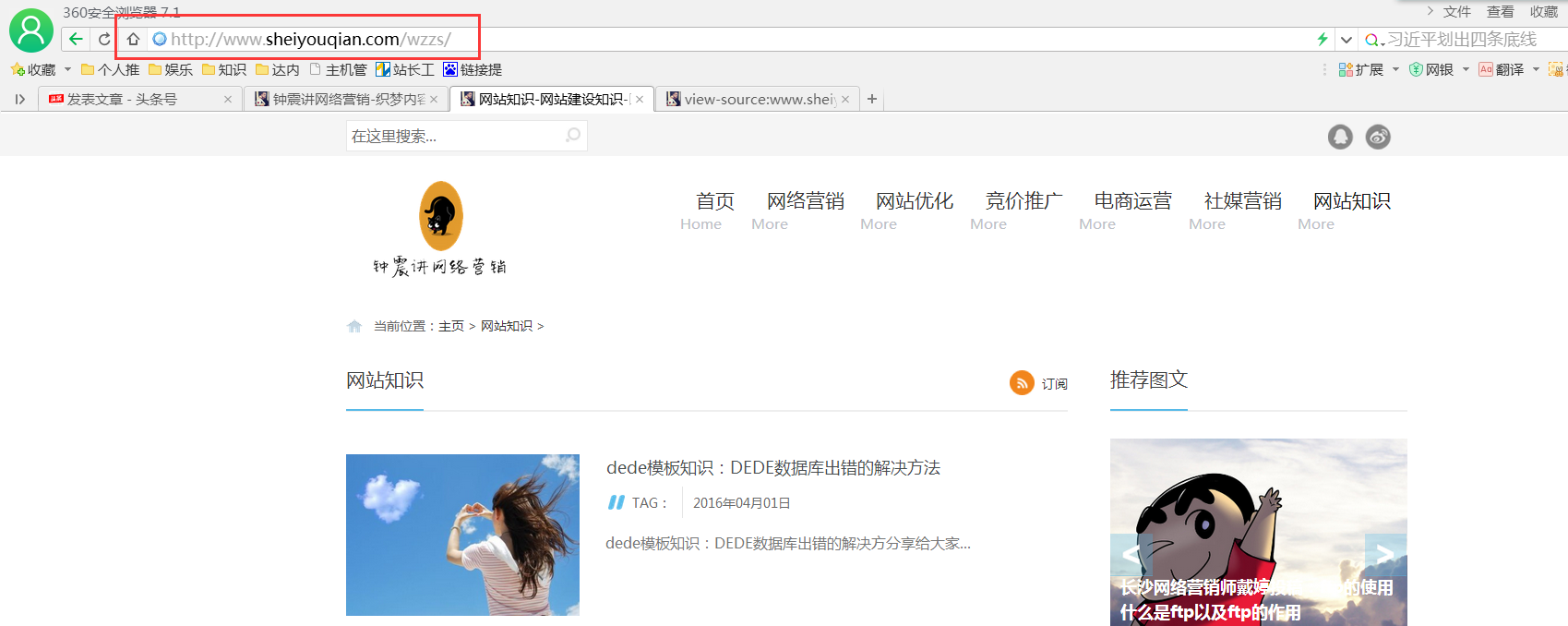Go back with the browser back arrow
The width and height of the screenshot is (1568, 626).
tap(76, 39)
